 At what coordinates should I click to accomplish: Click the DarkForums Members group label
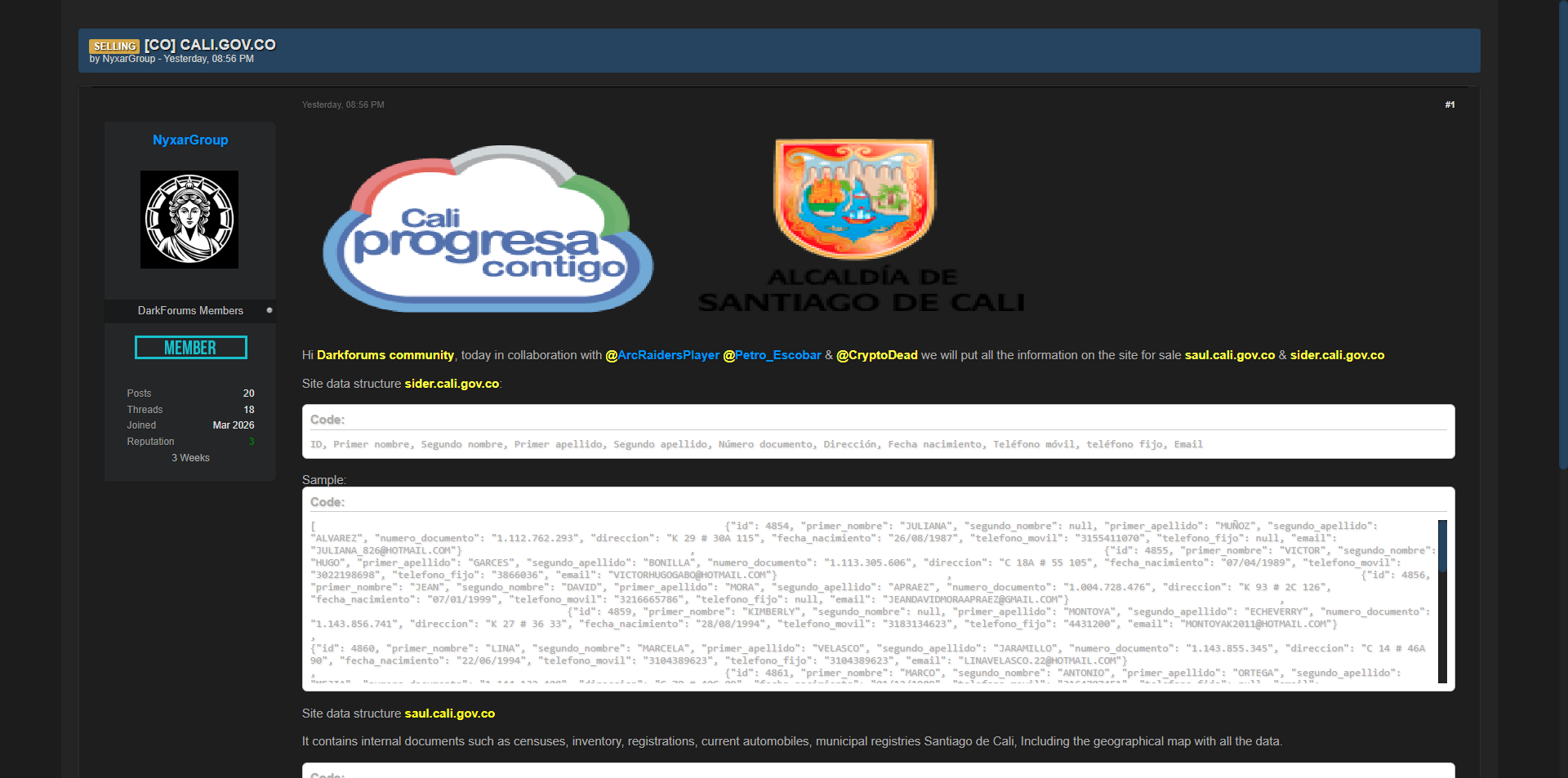pyautogui.click(x=190, y=310)
